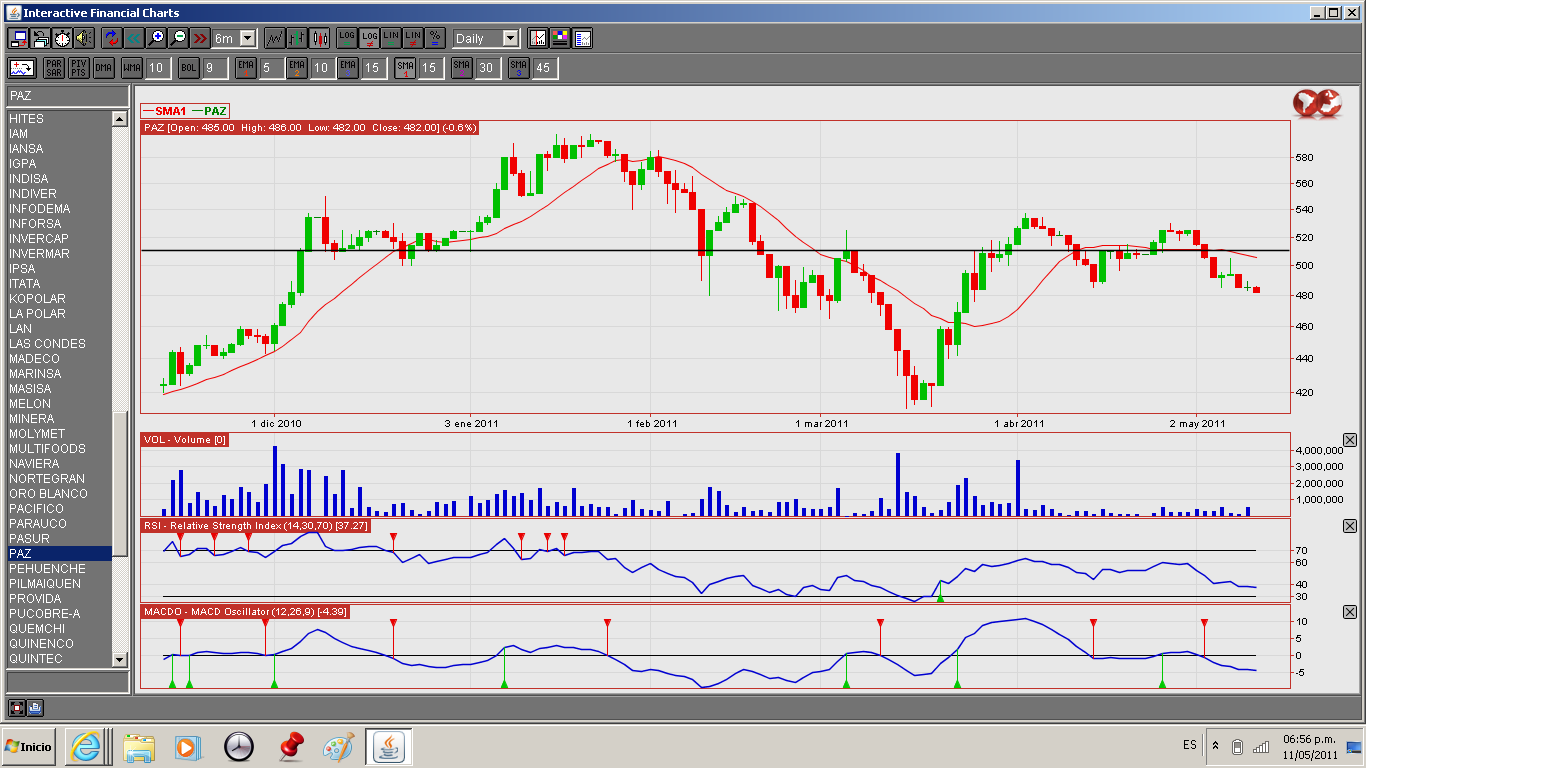Click the EMA 1 period field

(x=269, y=68)
